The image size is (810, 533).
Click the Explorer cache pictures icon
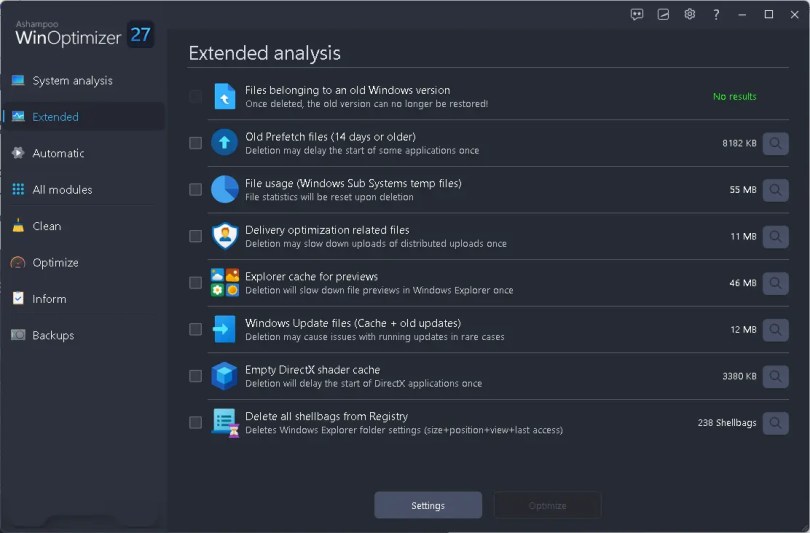pyautogui.click(x=225, y=283)
